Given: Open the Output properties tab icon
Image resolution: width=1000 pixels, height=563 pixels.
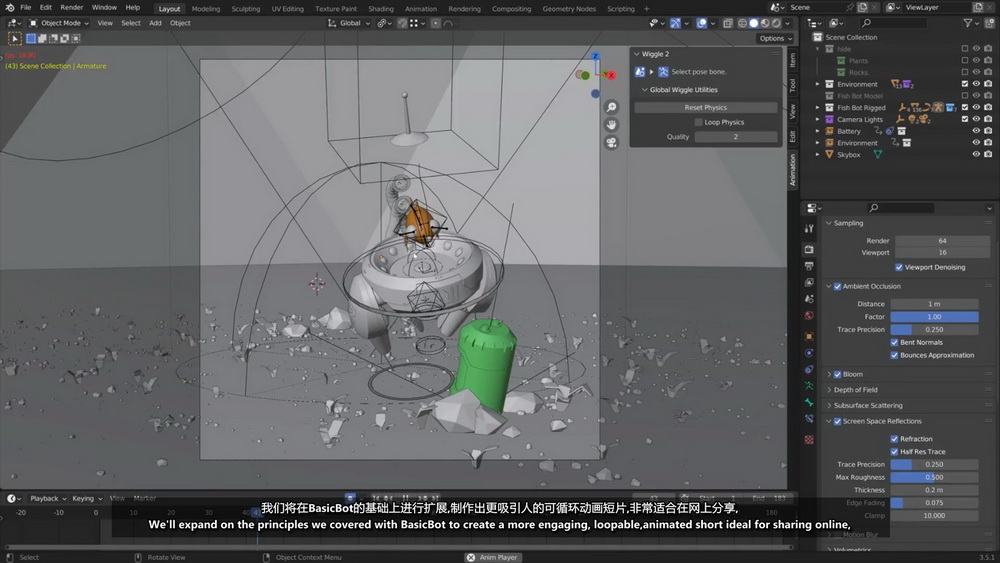Looking at the screenshot, I should coord(809,266).
